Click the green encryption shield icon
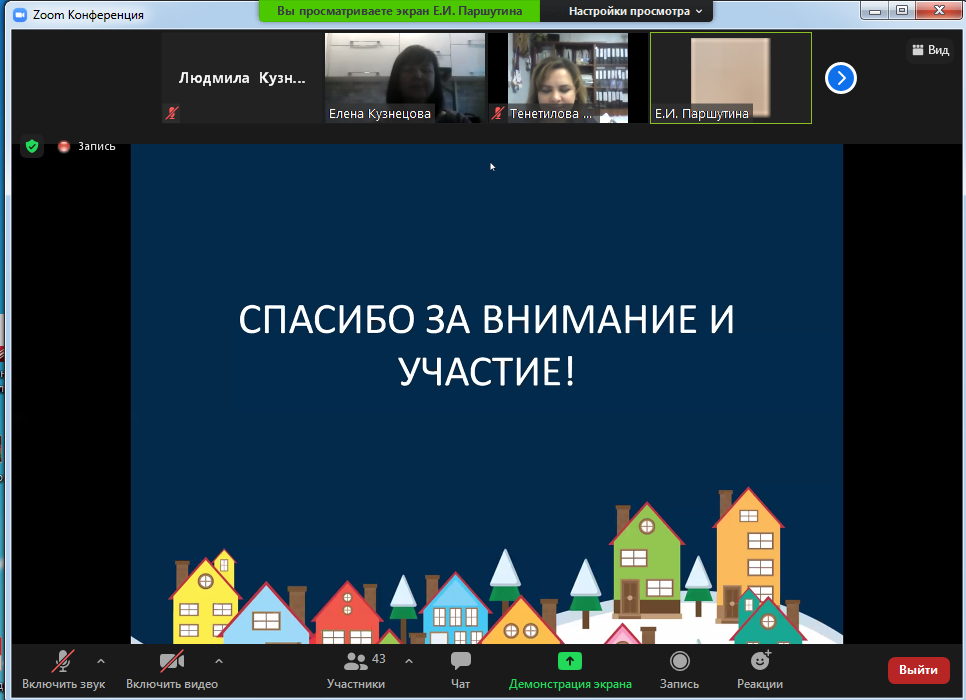Viewport: 966px width, 700px height. point(32,147)
